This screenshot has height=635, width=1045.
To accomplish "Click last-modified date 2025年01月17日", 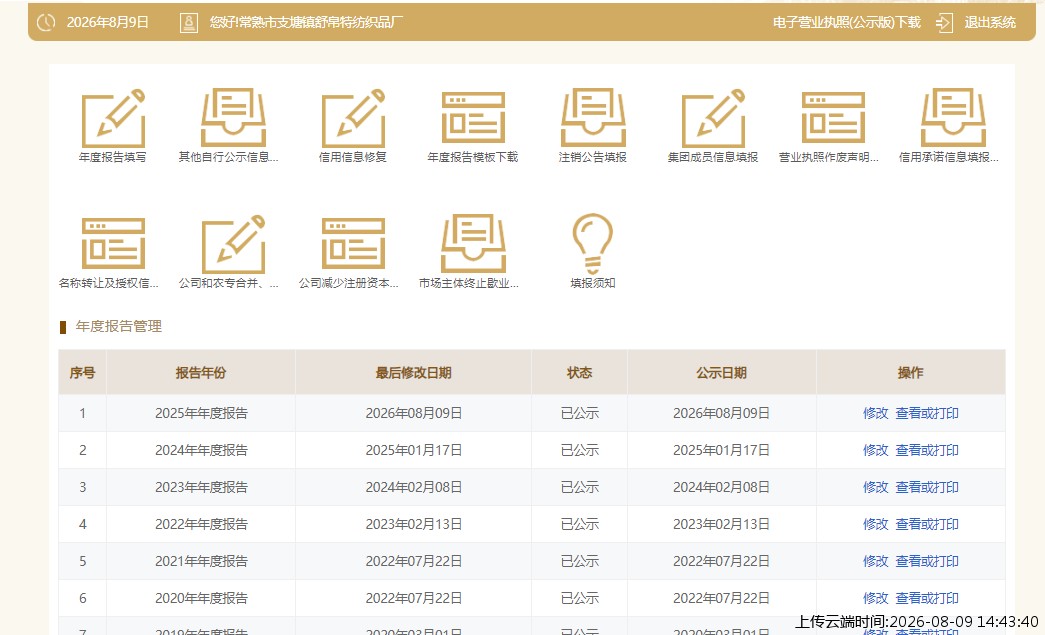I will pyautogui.click(x=413, y=450).
